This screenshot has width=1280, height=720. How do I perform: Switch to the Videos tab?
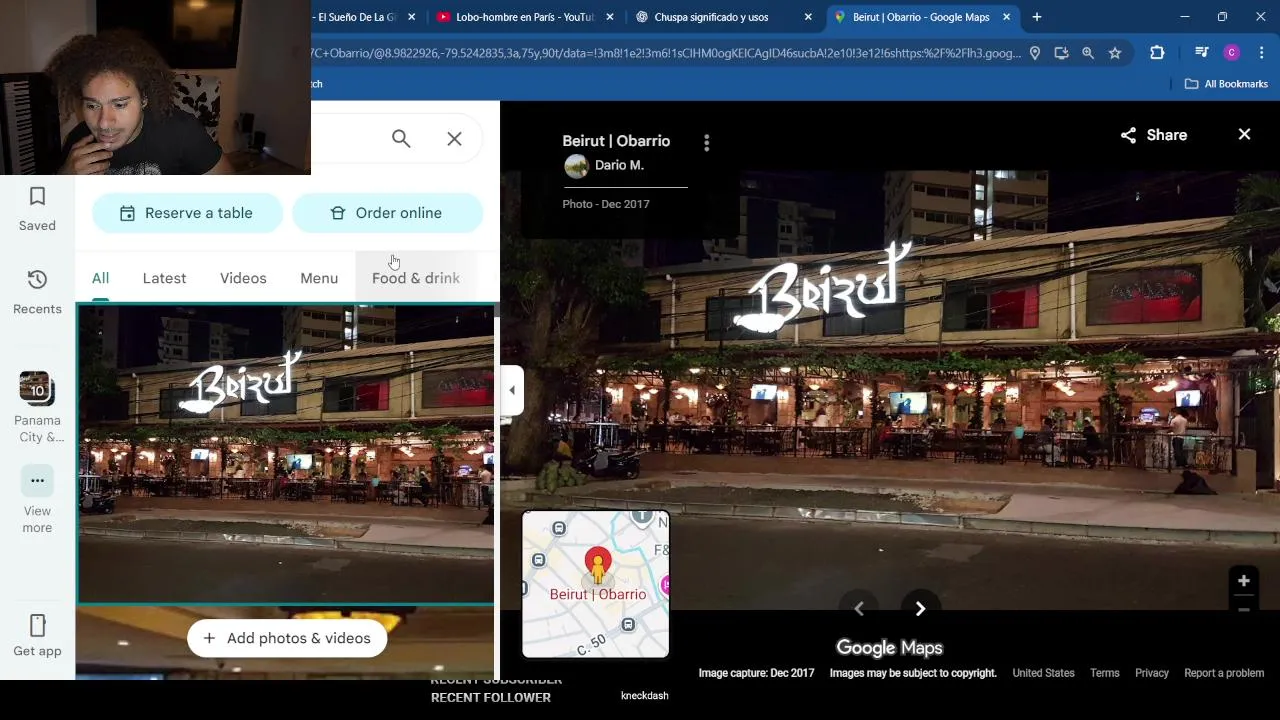(243, 278)
